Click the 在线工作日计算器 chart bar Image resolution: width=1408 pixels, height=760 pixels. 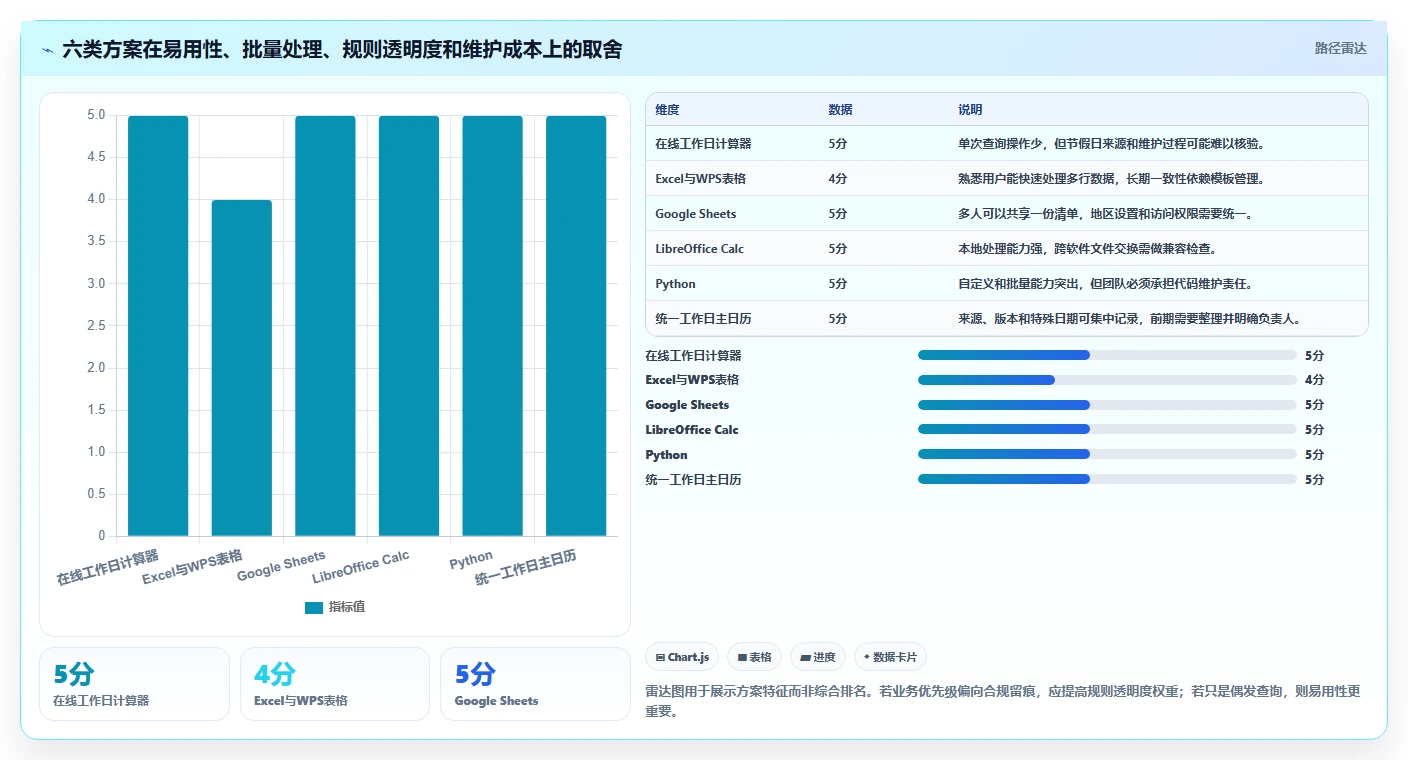[x=158, y=326]
